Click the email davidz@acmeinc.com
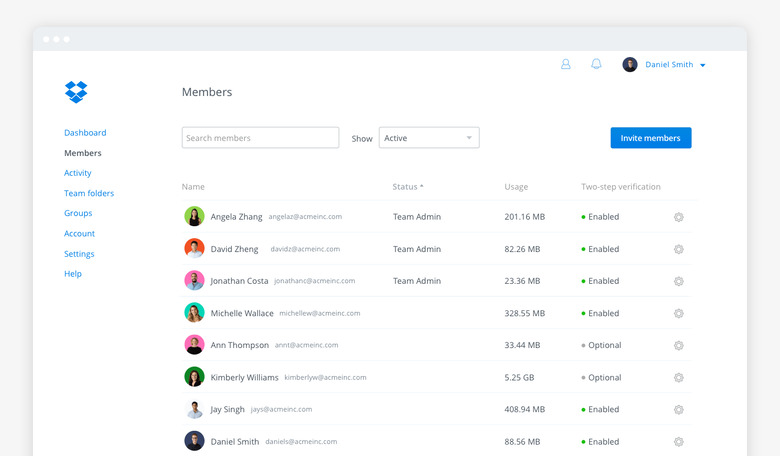The width and height of the screenshot is (780, 456). [305, 249]
